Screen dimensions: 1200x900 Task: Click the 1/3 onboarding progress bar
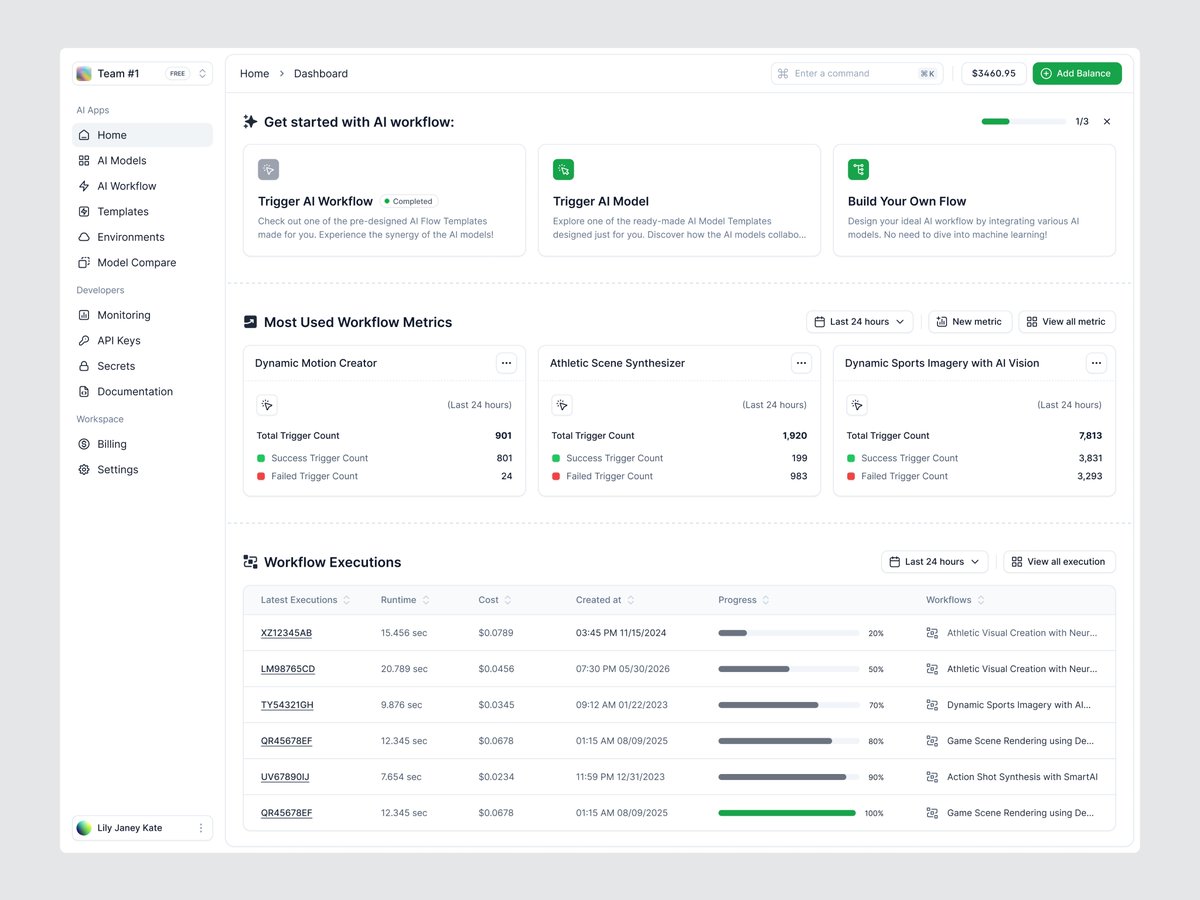(x=1024, y=121)
